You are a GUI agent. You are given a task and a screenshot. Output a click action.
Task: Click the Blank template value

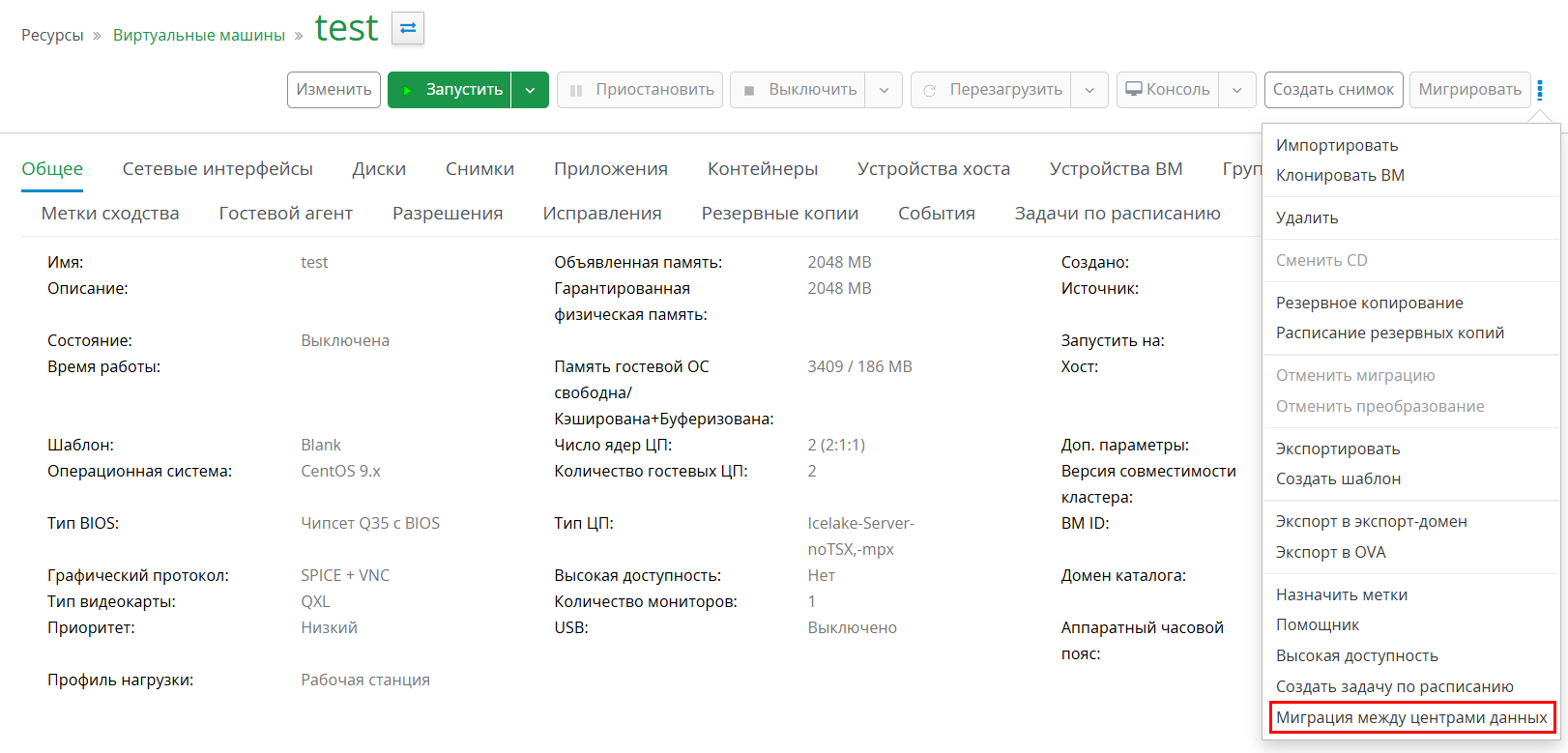click(321, 445)
